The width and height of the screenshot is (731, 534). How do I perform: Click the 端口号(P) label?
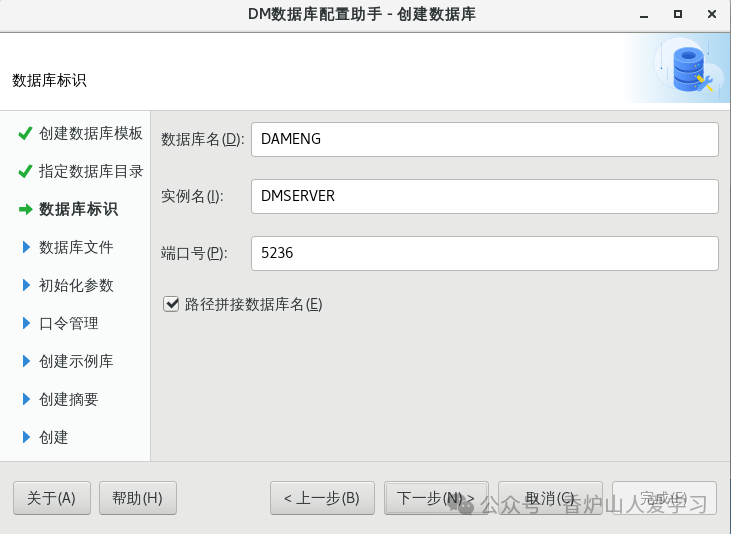click(x=194, y=253)
